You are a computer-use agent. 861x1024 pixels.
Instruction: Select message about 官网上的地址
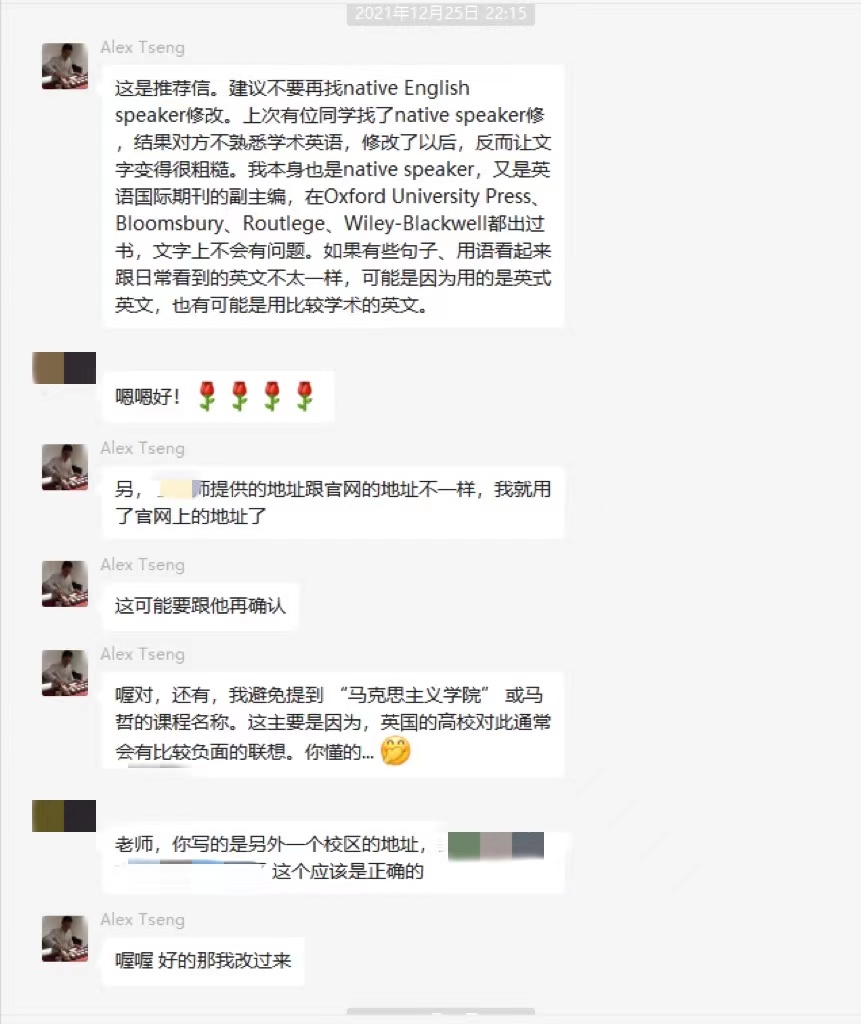333,502
